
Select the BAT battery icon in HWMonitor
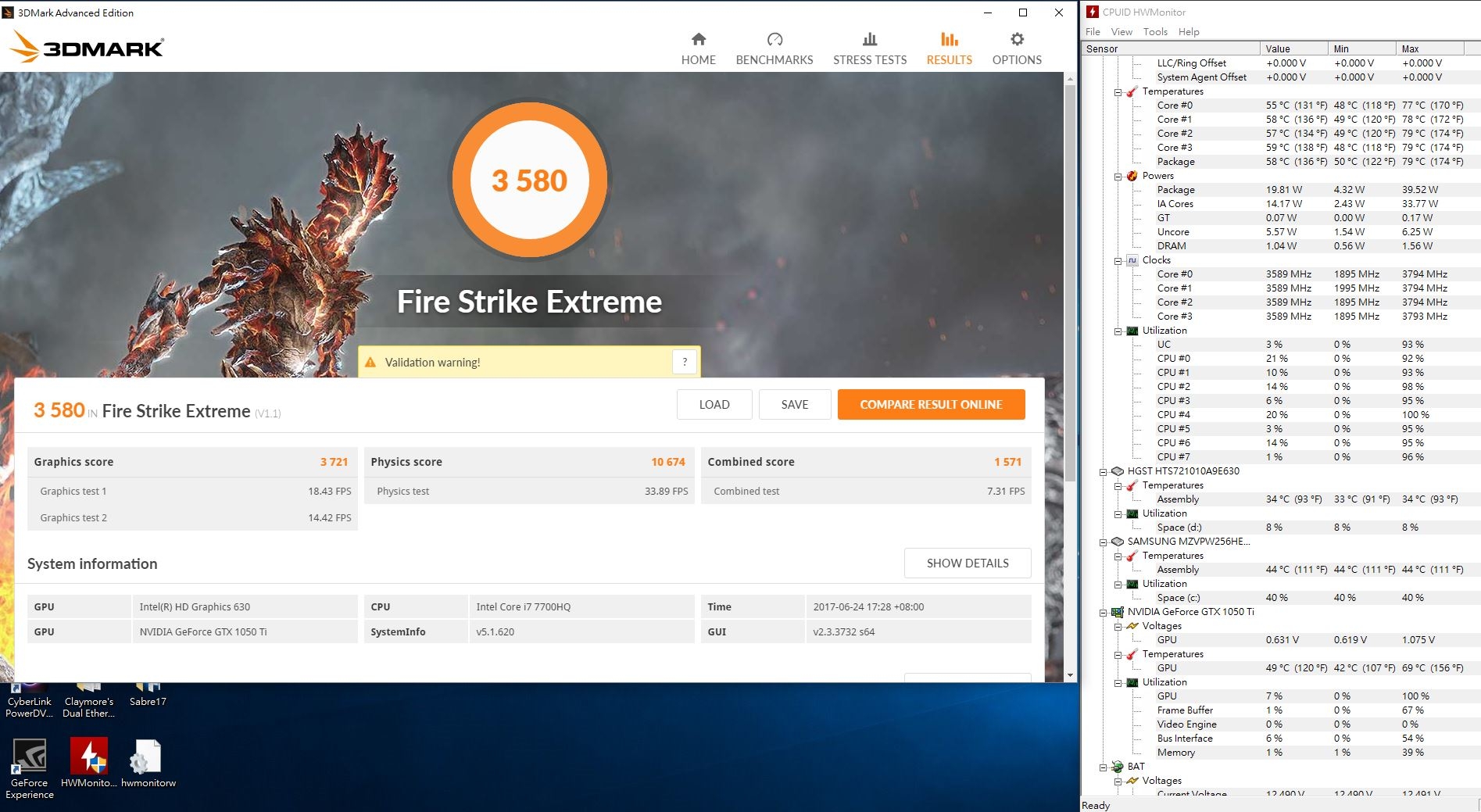click(x=1117, y=767)
